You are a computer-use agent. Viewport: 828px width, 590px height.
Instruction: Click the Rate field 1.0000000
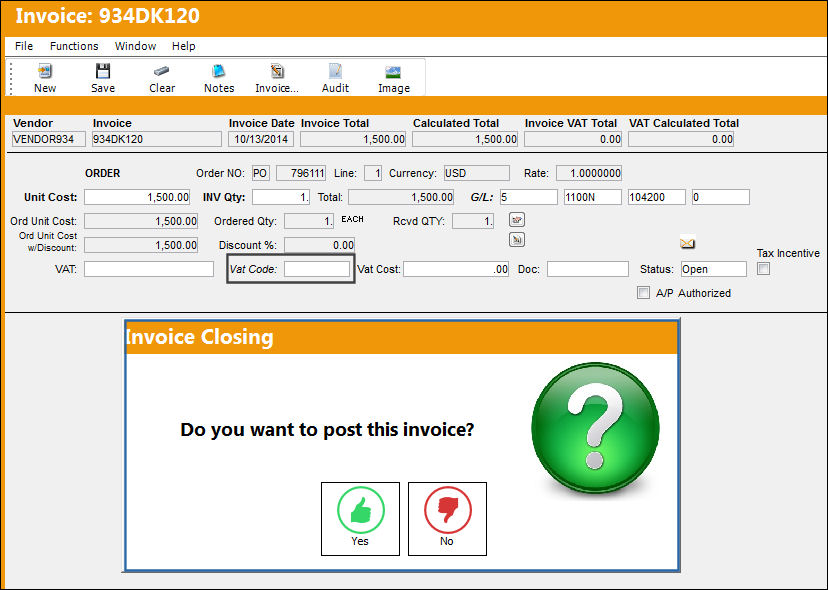[x=589, y=173]
